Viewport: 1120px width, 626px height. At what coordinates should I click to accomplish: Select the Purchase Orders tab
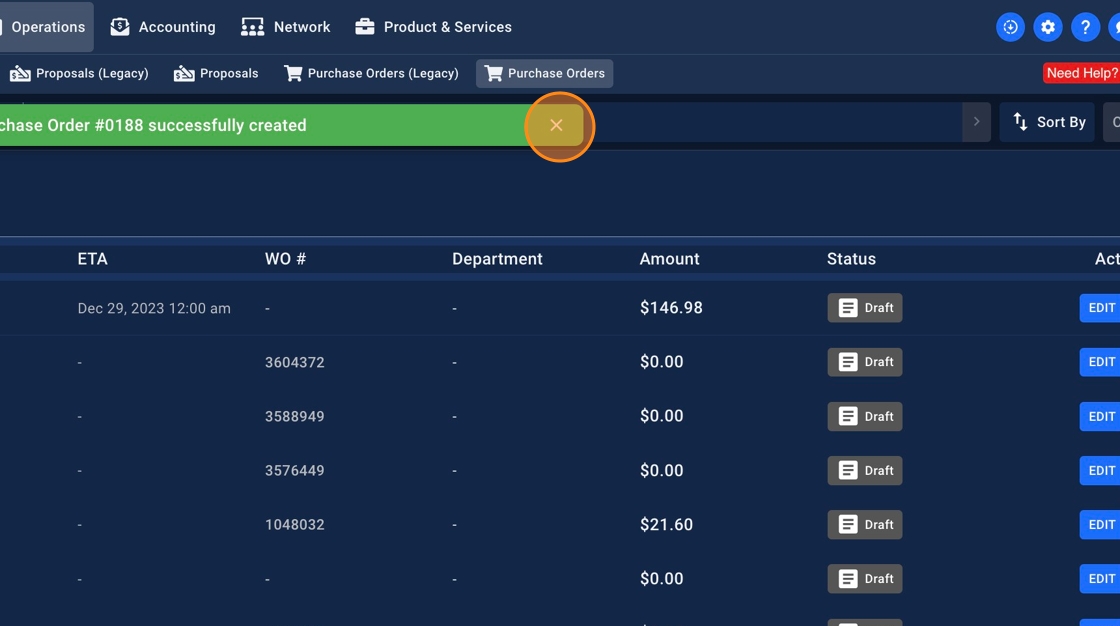tap(544, 74)
